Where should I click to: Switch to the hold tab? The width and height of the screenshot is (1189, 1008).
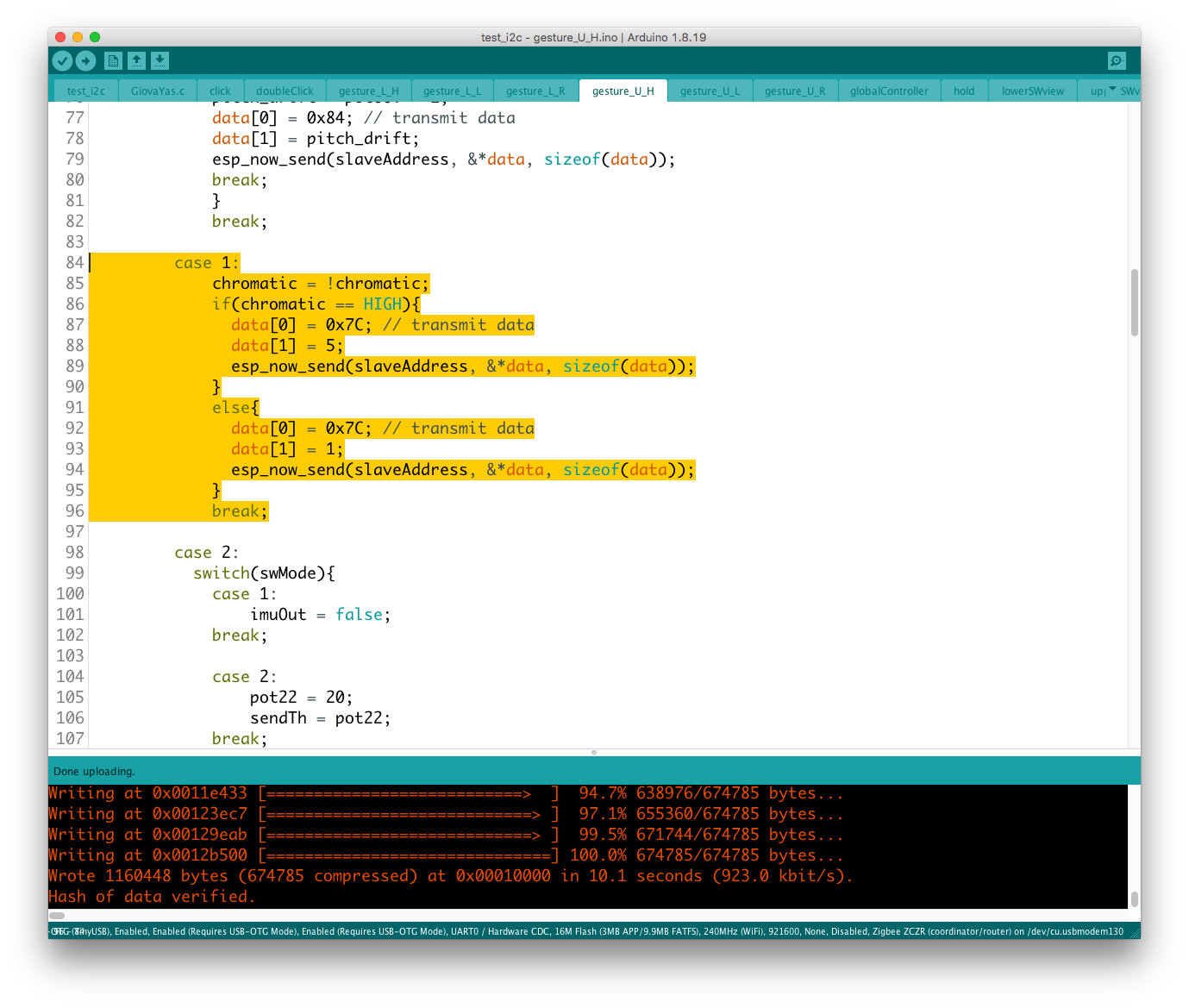[x=964, y=91]
